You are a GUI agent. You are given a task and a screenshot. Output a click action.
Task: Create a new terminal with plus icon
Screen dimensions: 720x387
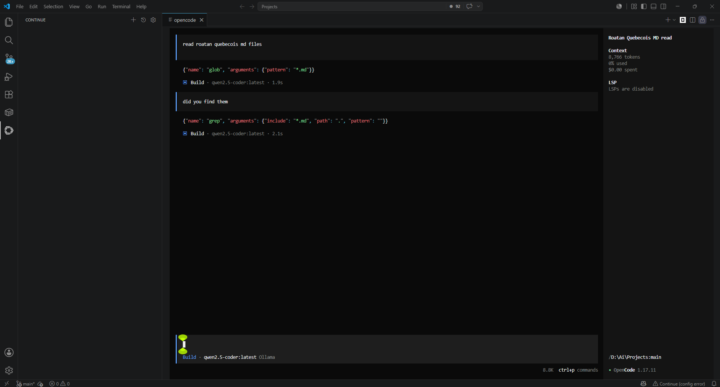(x=668, y=20)
